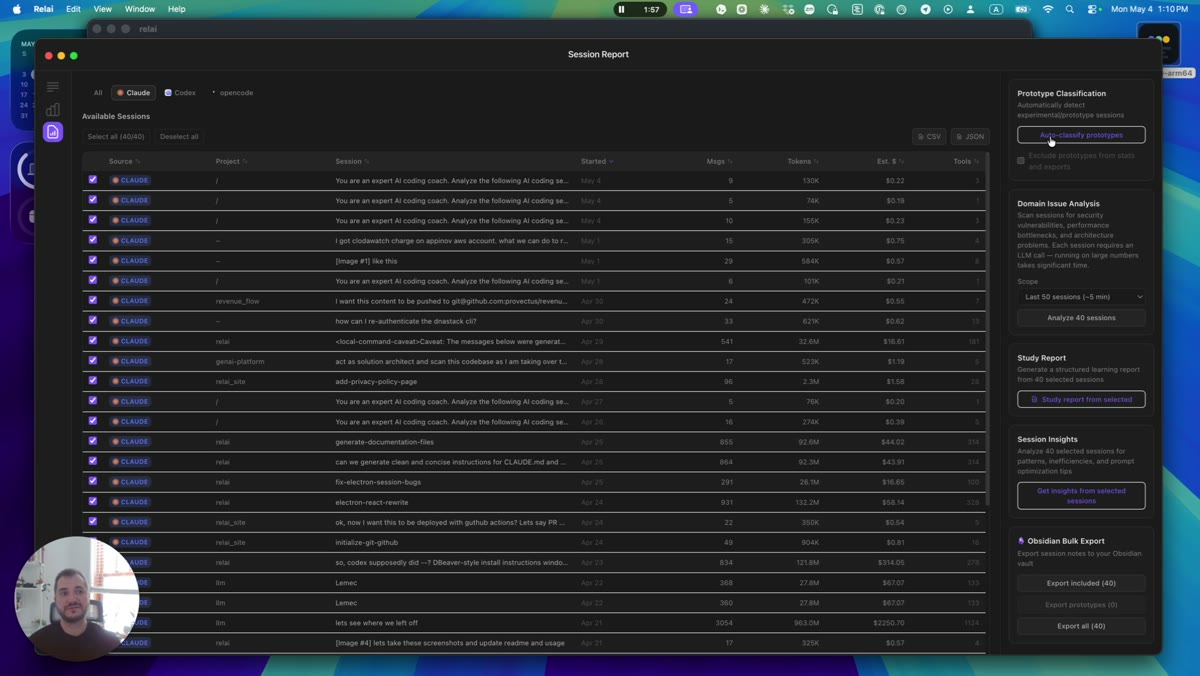Viewport: 1200px width, 676px height.
Task: Sort by Session column sort icon
Action: tap(367, 161)
